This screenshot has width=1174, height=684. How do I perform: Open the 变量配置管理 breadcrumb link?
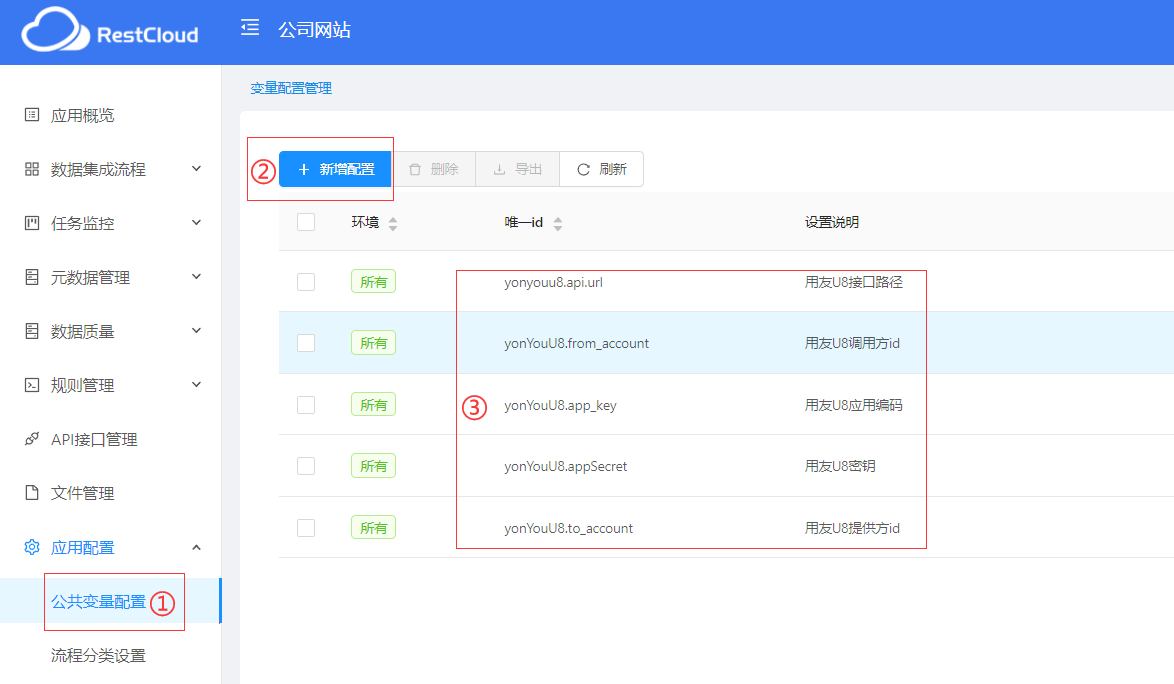[x=291, y=88]
